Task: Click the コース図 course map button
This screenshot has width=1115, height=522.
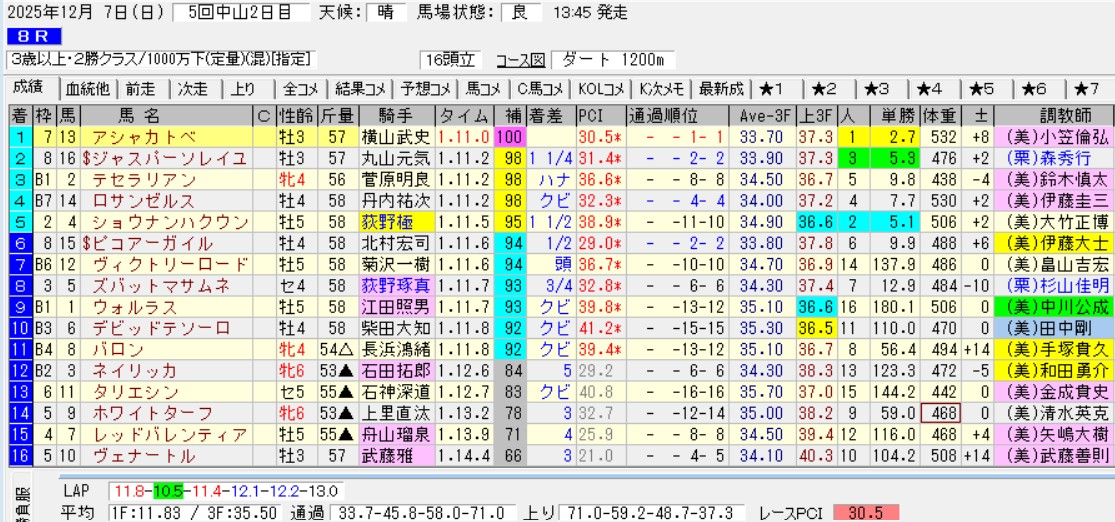Action: [523, 59]
